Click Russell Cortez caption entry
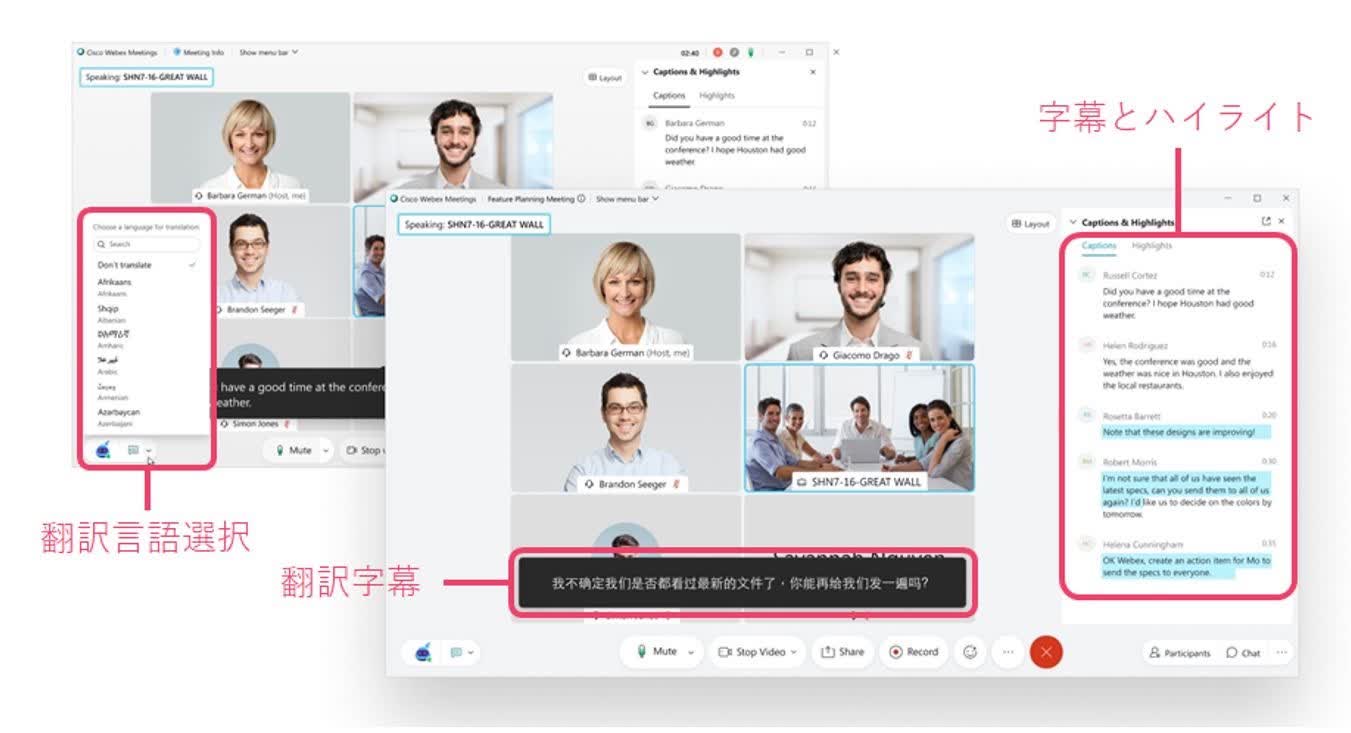Screen dimensions: 1351x733 pyautogui.click(x=1176, y=295)
